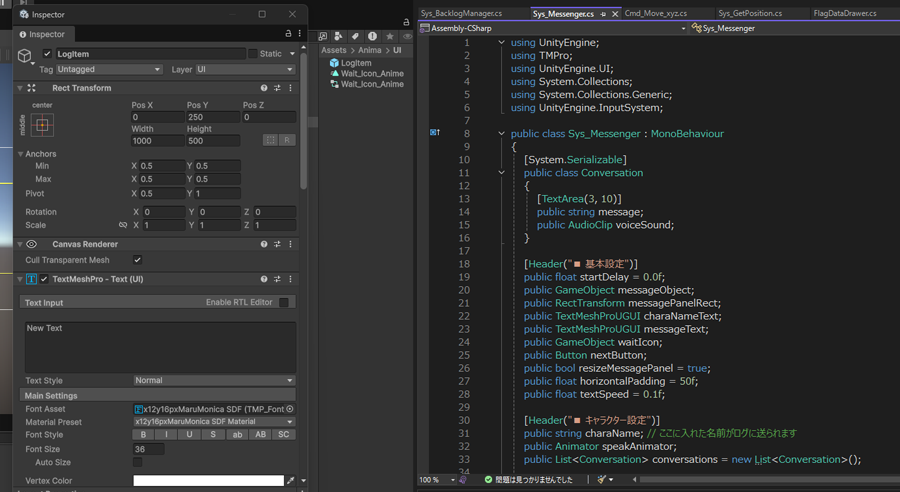Click the anchor preset box in Rect Transform
The width and height of the screenshot is (900, 492).
[x=42, y=125]
